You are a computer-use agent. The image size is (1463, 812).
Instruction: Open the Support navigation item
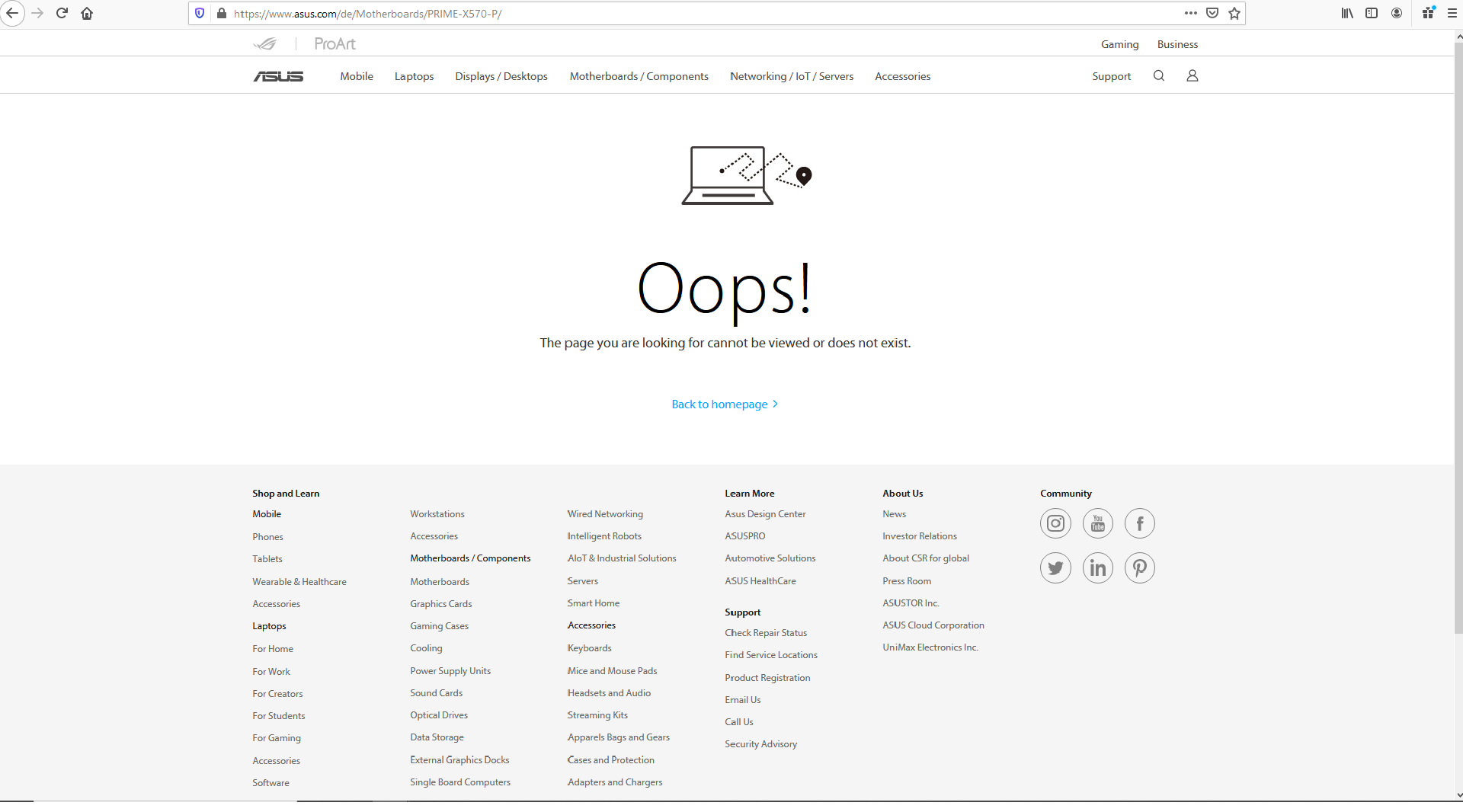(x=1111, y=76)
